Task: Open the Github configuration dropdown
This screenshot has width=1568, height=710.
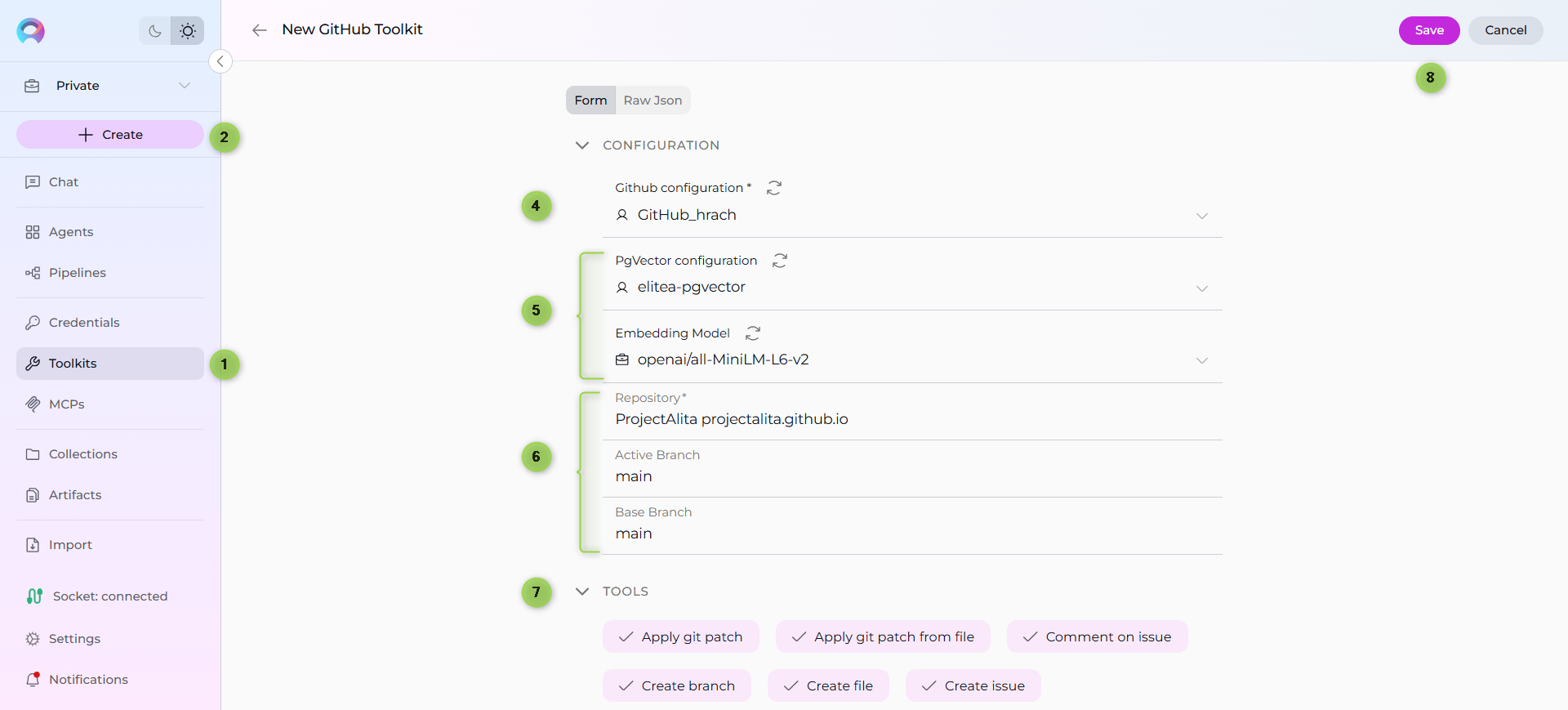Action: (1201, 216)
